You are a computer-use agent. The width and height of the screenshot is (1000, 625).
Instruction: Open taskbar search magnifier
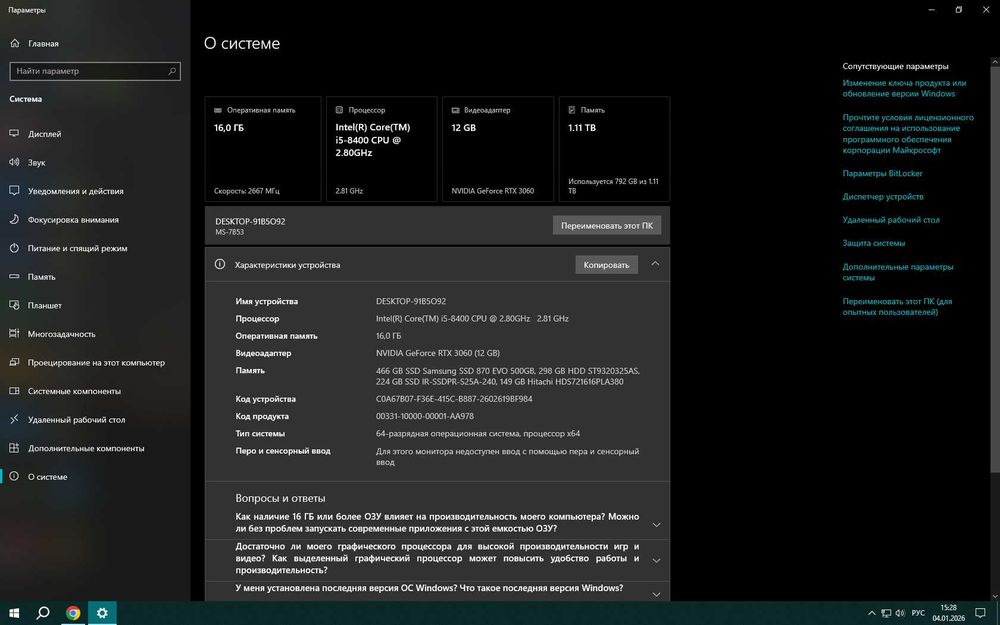click(x=43, y=614)
